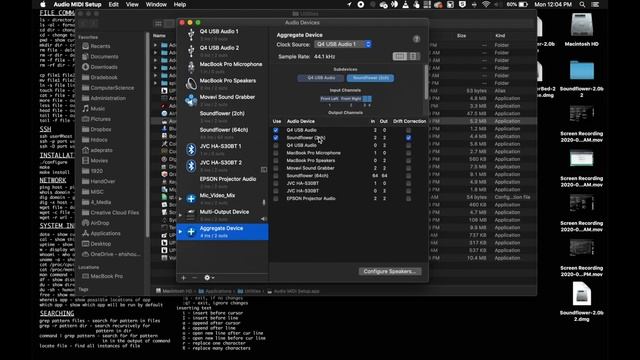Click the Finder sidebar AirDrop icon

point(86,223)
